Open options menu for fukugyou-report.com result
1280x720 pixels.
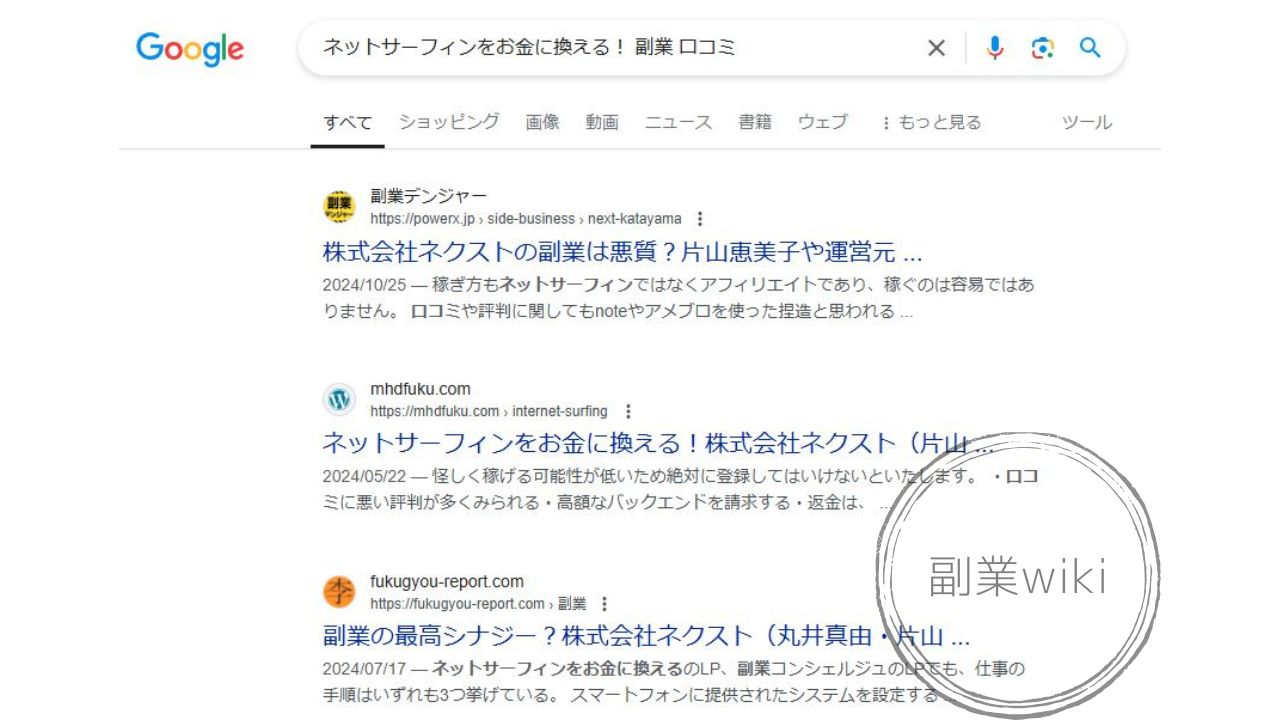tap(604, 604)
